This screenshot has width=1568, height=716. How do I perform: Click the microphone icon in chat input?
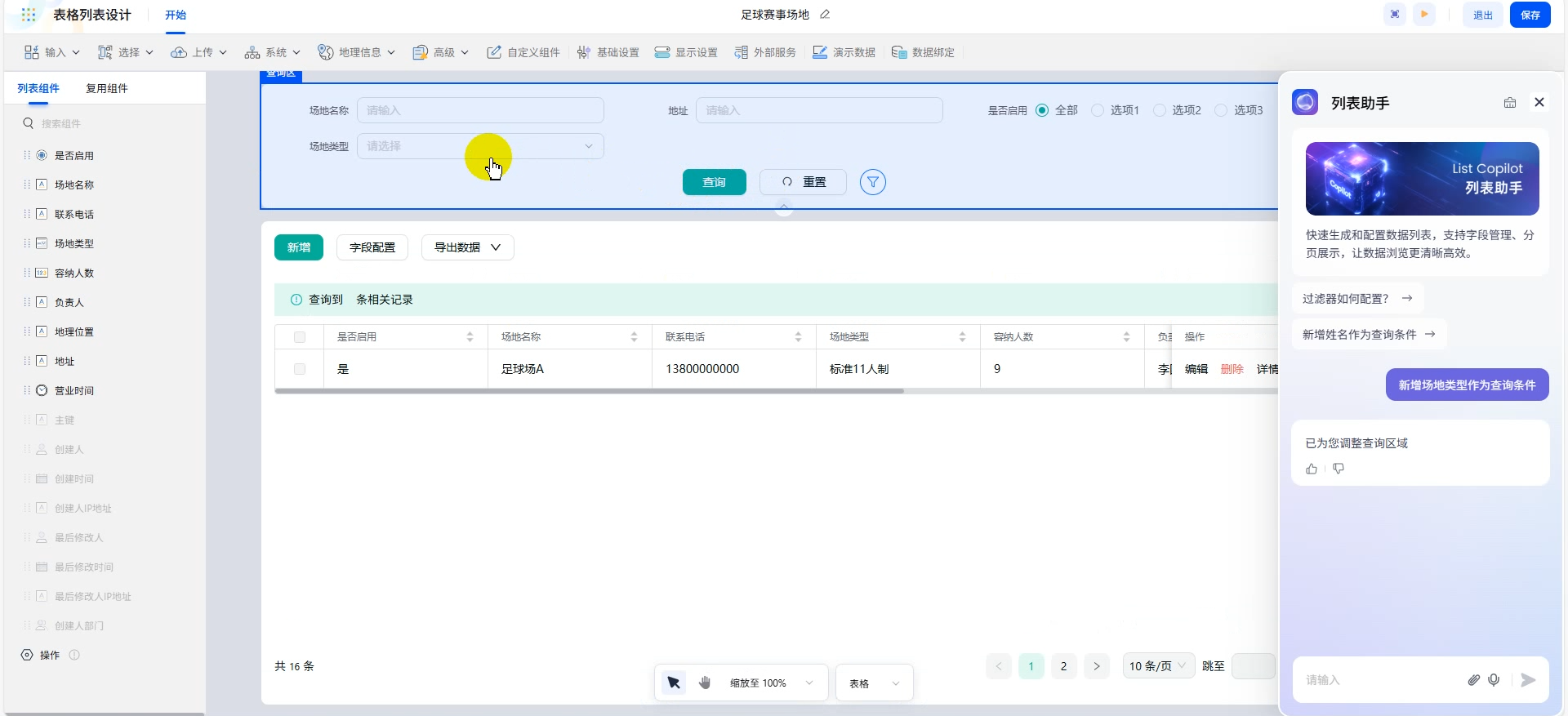click(1494, 680)
